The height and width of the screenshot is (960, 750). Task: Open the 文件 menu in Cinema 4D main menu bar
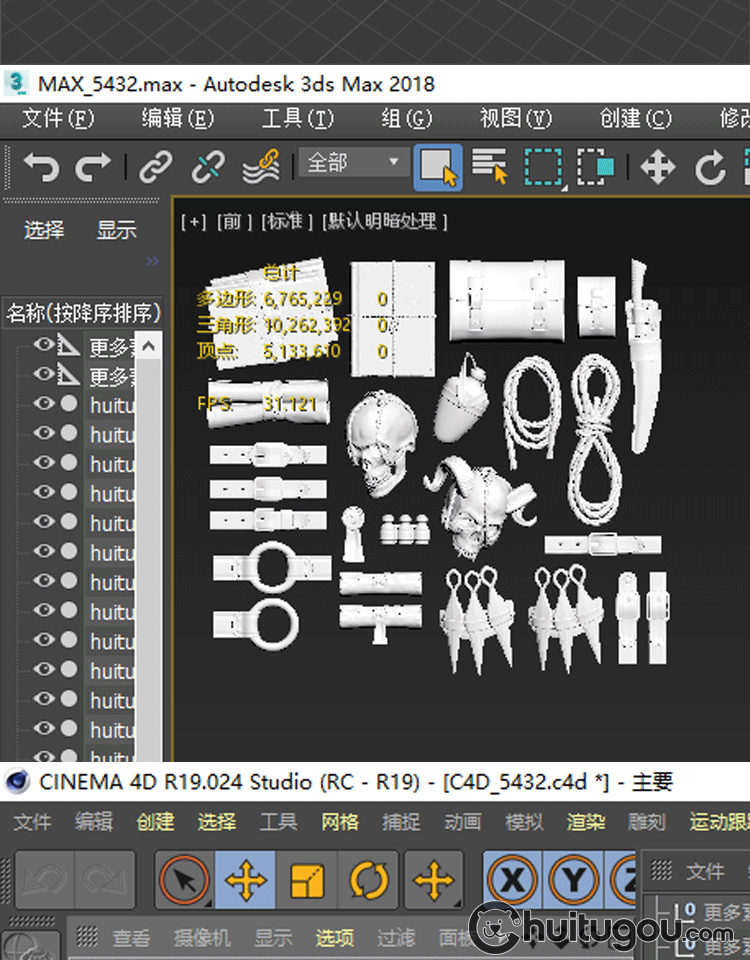pyautogui.click(x=32, y=822)
